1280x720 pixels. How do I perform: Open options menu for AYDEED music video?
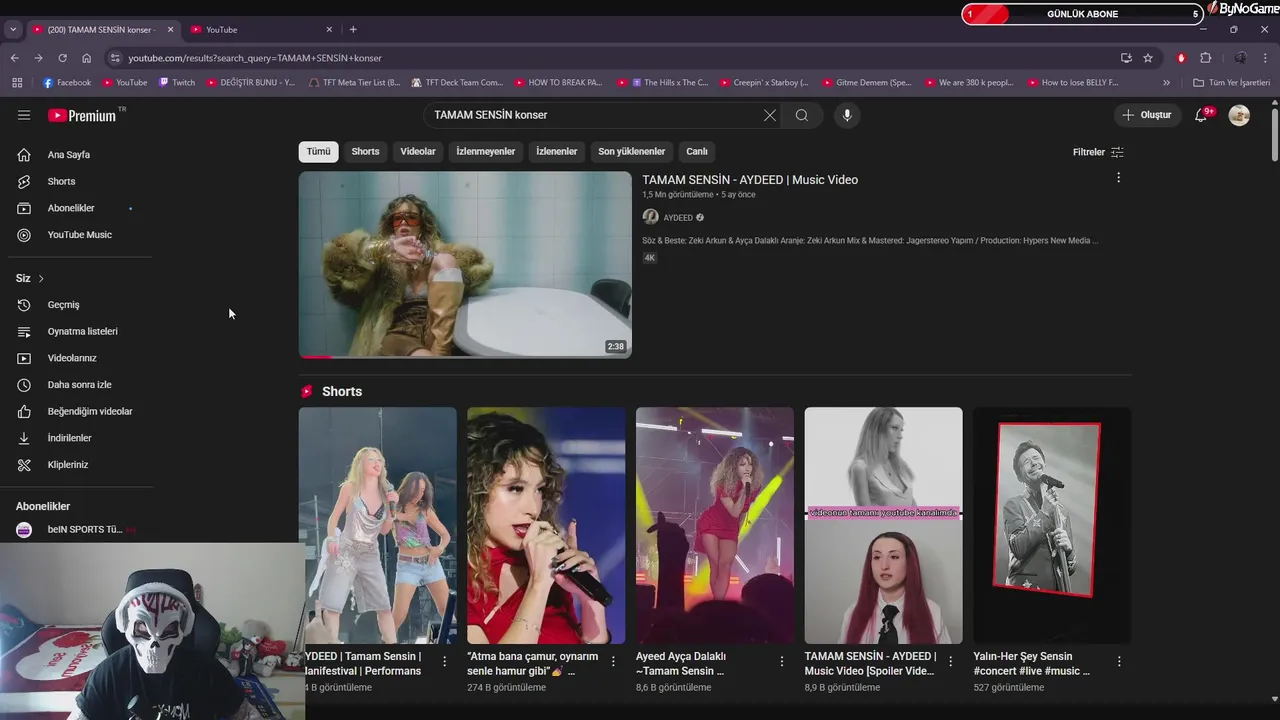tap(1118, 178)
